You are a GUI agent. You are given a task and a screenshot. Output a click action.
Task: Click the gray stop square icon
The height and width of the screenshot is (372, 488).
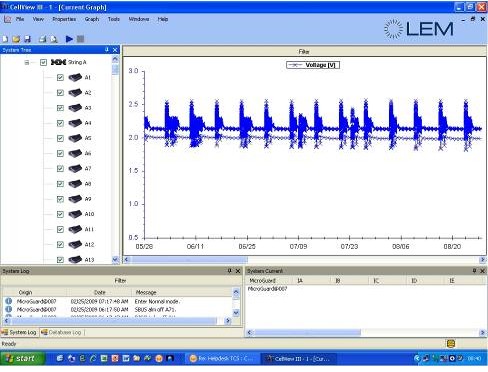[x=80, y=39]
